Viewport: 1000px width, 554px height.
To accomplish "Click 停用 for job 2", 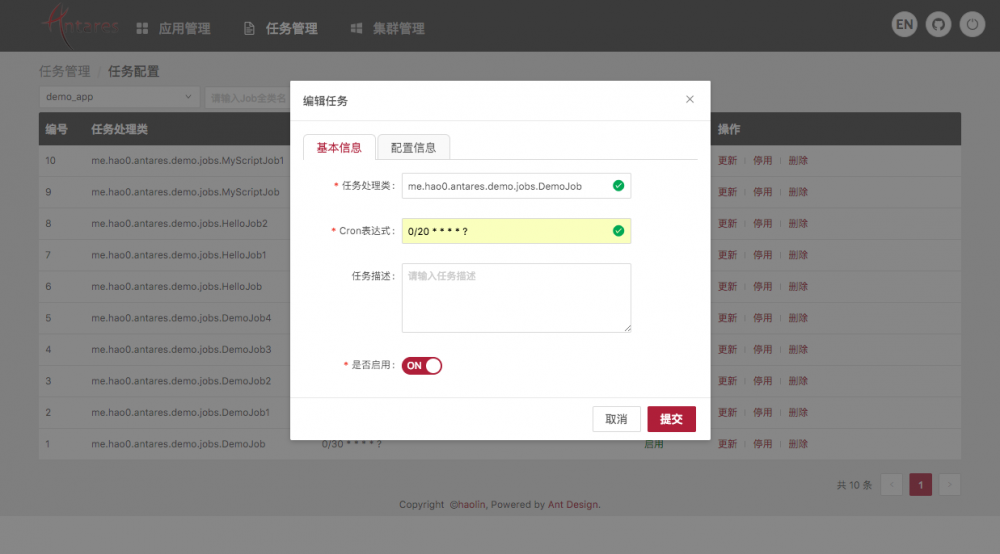I will (x=762, y=412).
